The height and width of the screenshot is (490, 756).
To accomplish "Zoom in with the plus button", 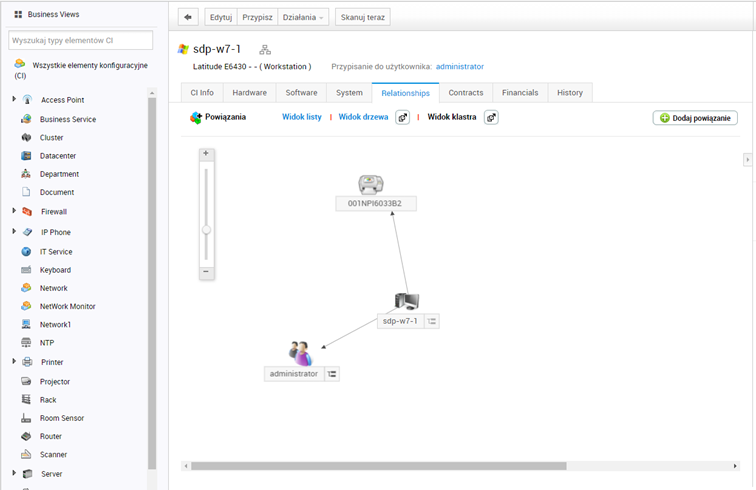I will coord(206,154).
